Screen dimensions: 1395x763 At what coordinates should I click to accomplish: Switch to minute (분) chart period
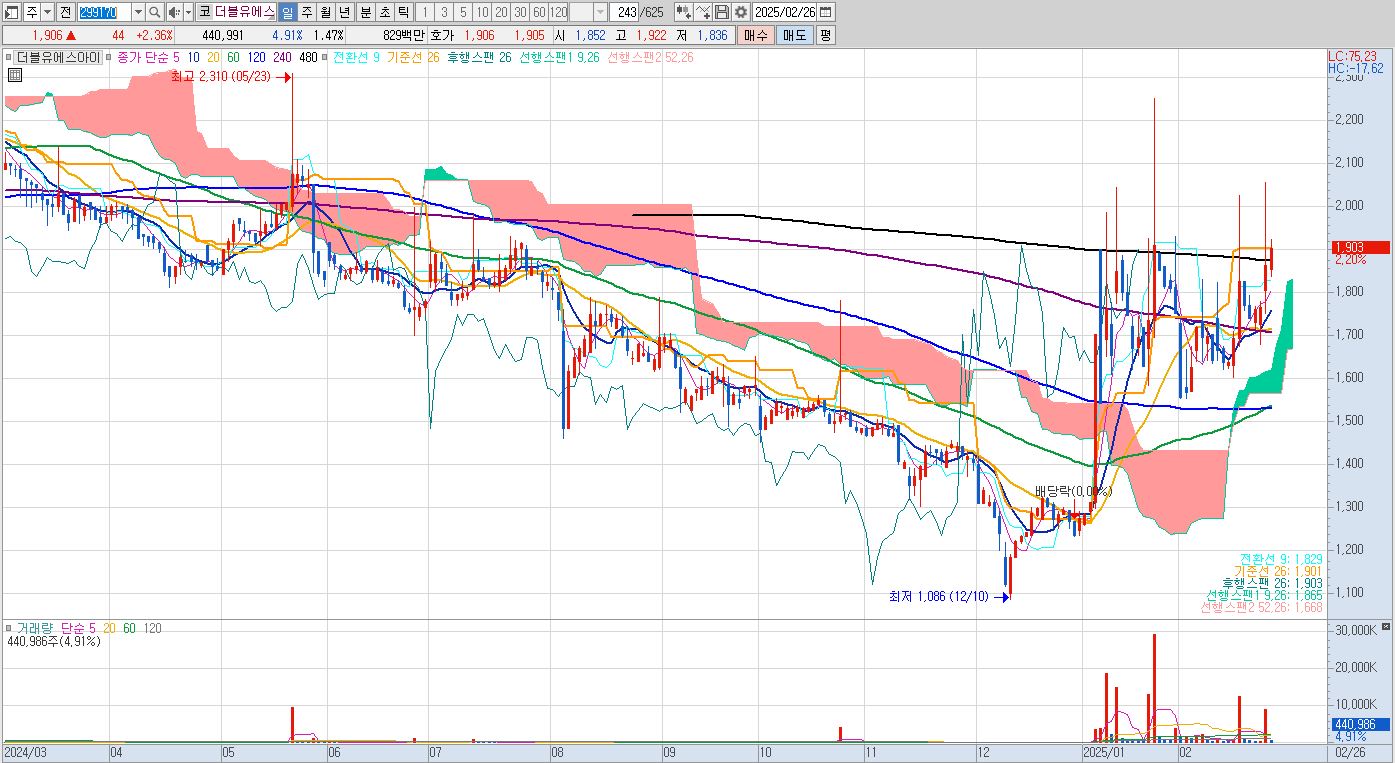[365, 12]
